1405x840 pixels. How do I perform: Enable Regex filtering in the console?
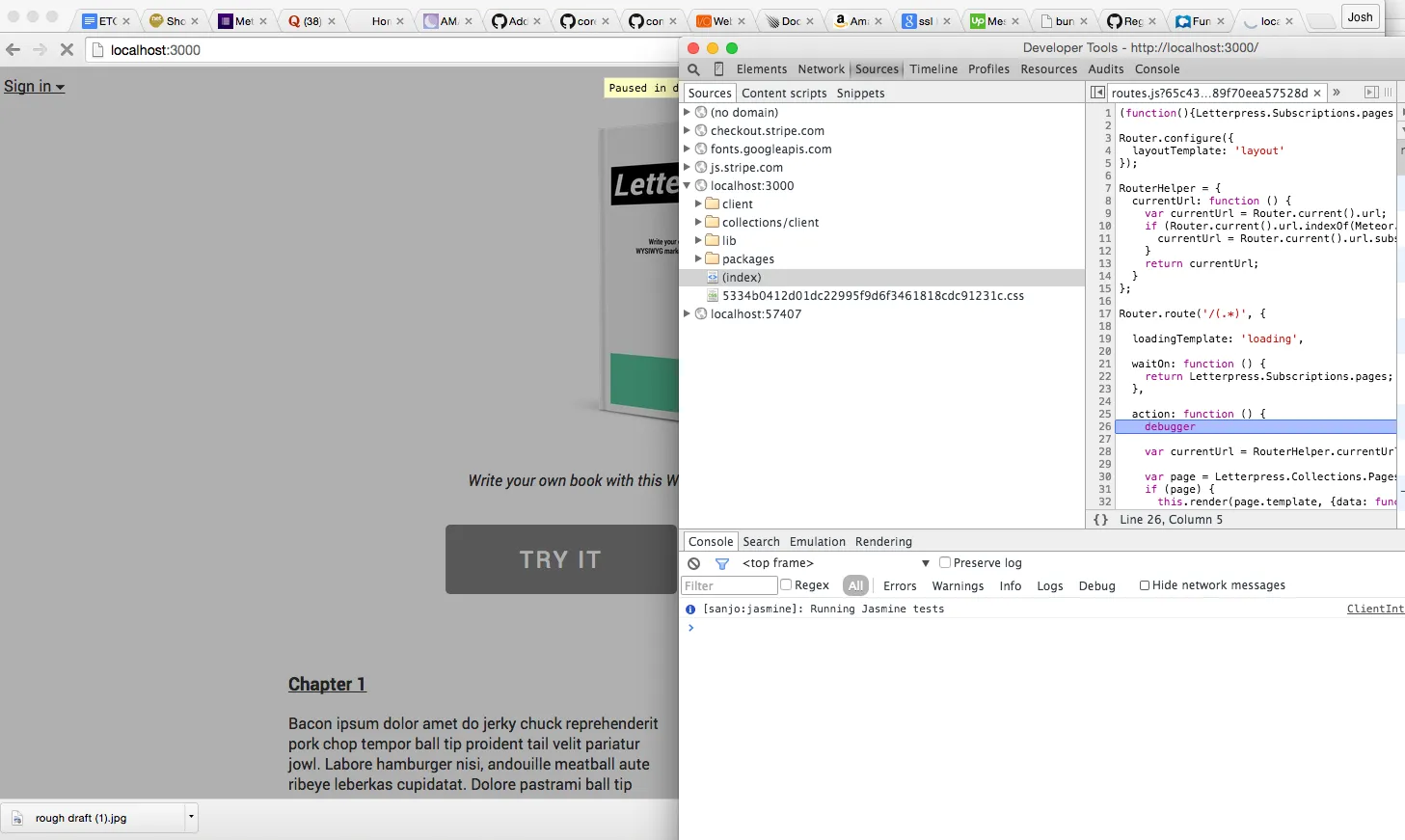[788, 584]
